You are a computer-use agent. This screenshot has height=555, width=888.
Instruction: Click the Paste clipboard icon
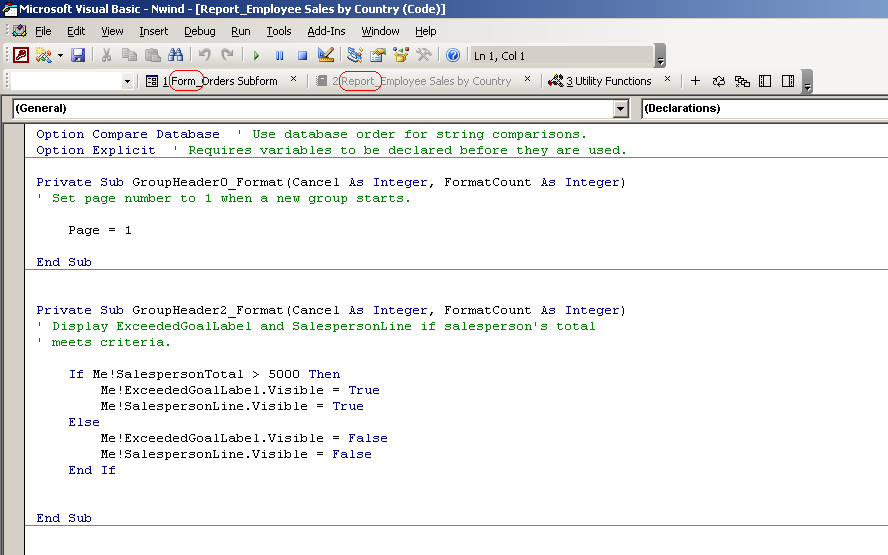click(x=152, y=55)
